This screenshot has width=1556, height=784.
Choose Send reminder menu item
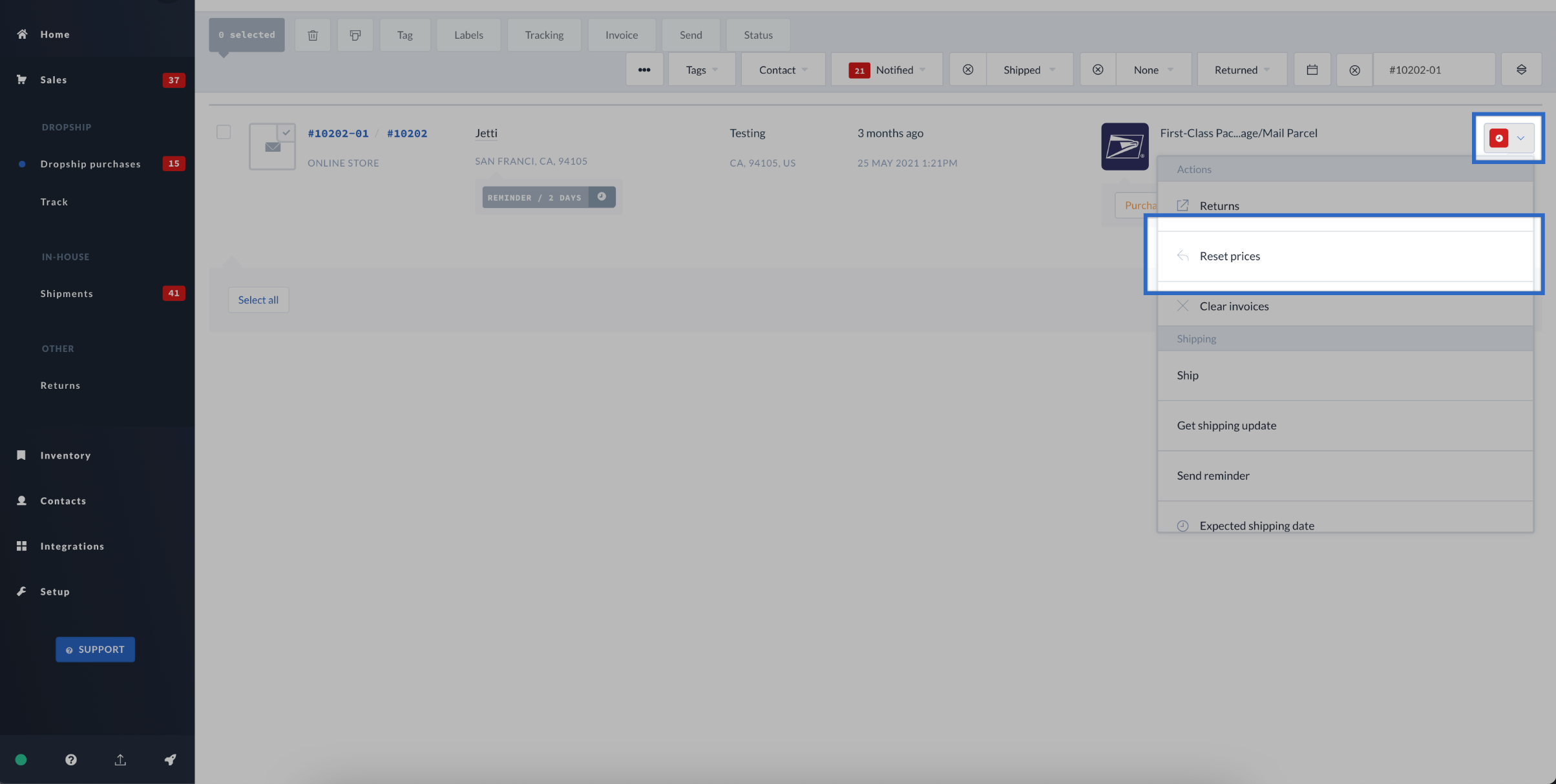(x=1345, y=476)
